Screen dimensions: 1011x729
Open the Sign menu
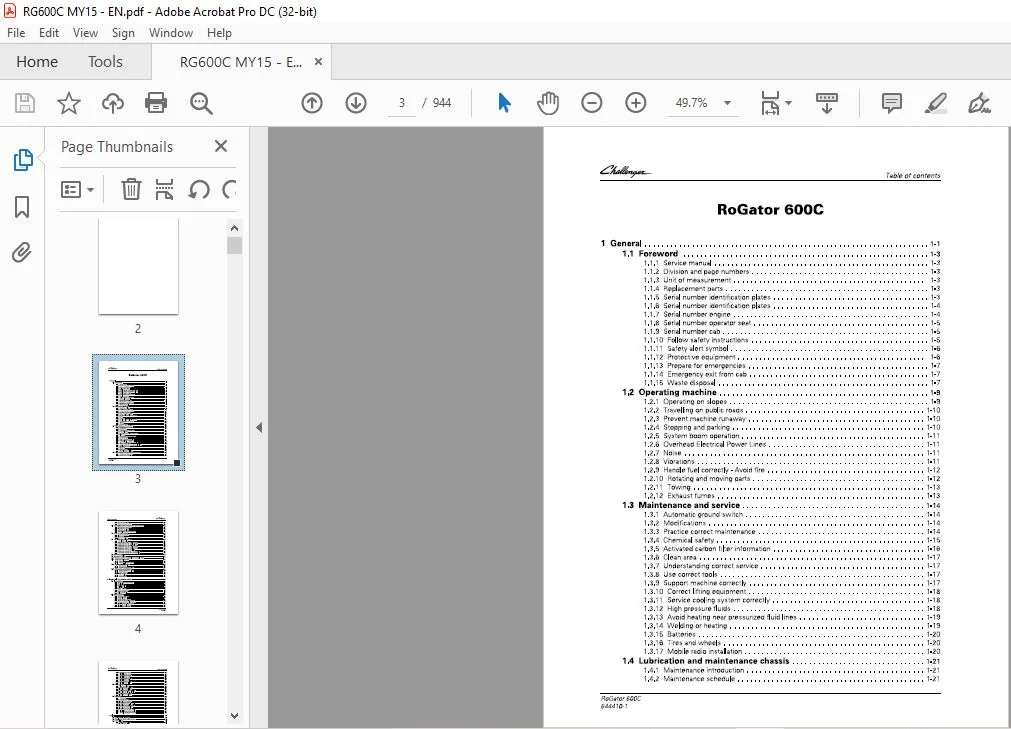[x=123, y=33]
